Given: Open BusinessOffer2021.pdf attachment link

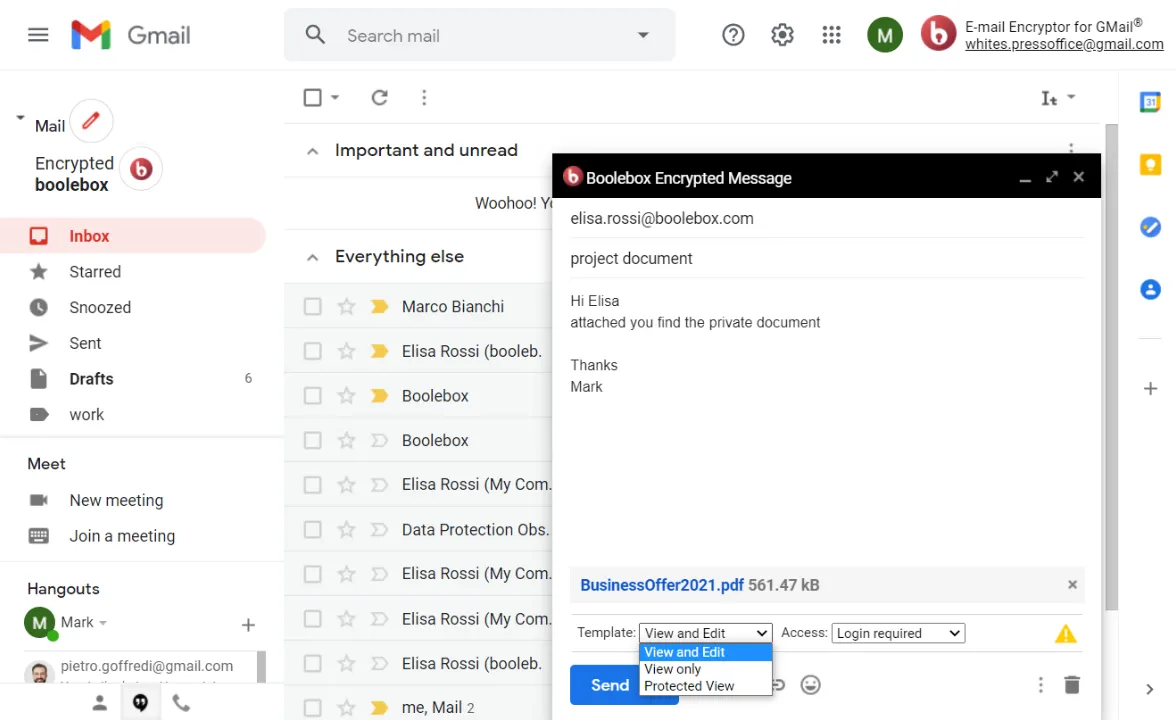Looking at the screenshot, I should tap(662, 585).
